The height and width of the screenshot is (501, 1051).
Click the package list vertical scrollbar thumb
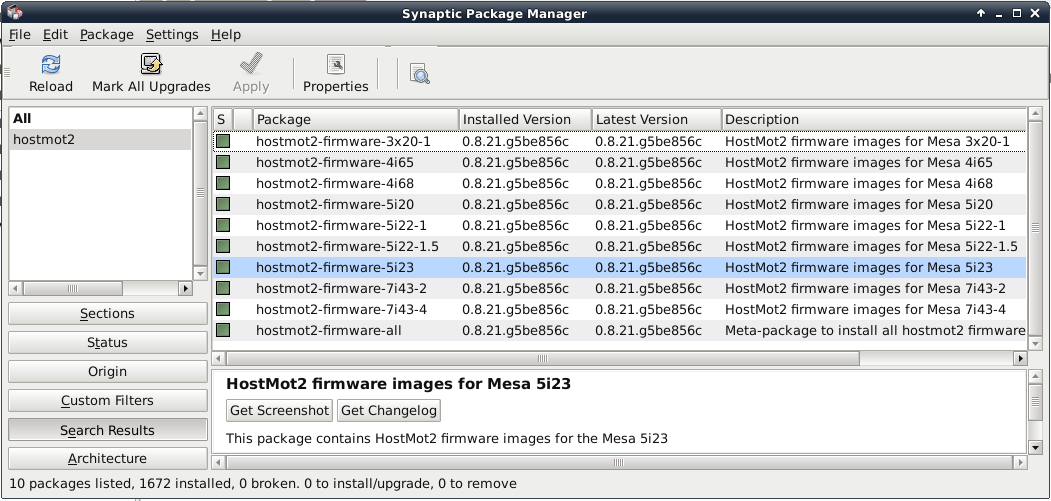tap(1034, 228)
